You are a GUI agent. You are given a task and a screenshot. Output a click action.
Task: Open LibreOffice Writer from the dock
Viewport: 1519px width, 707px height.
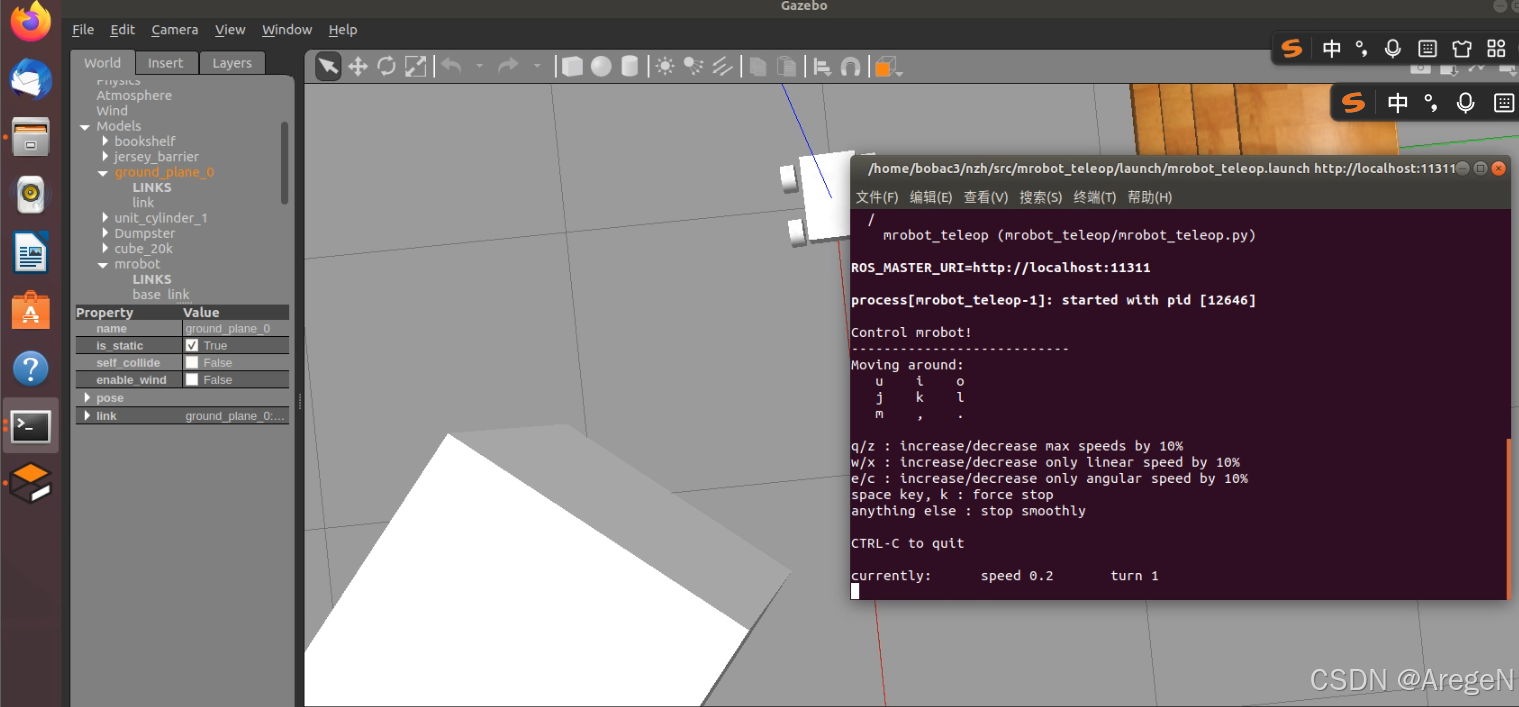tap(30, 253)
